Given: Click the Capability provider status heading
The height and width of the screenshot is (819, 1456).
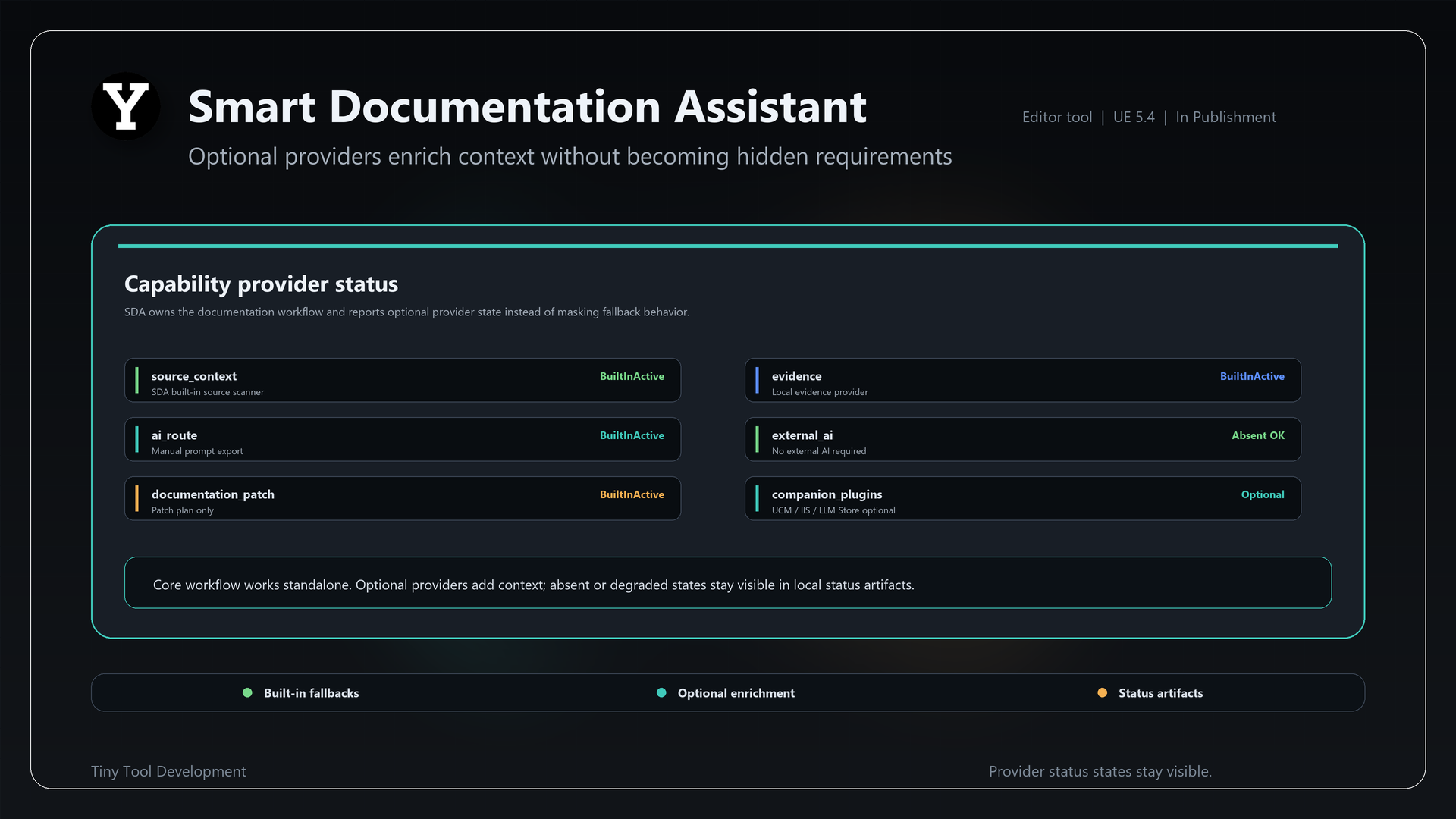Looking at the screenshot, I should (x=261, y=284).
